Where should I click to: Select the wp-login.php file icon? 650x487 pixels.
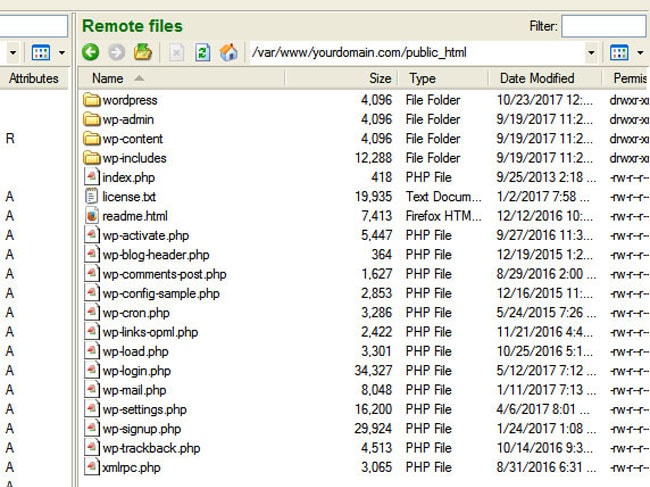[x=92, y=371]
